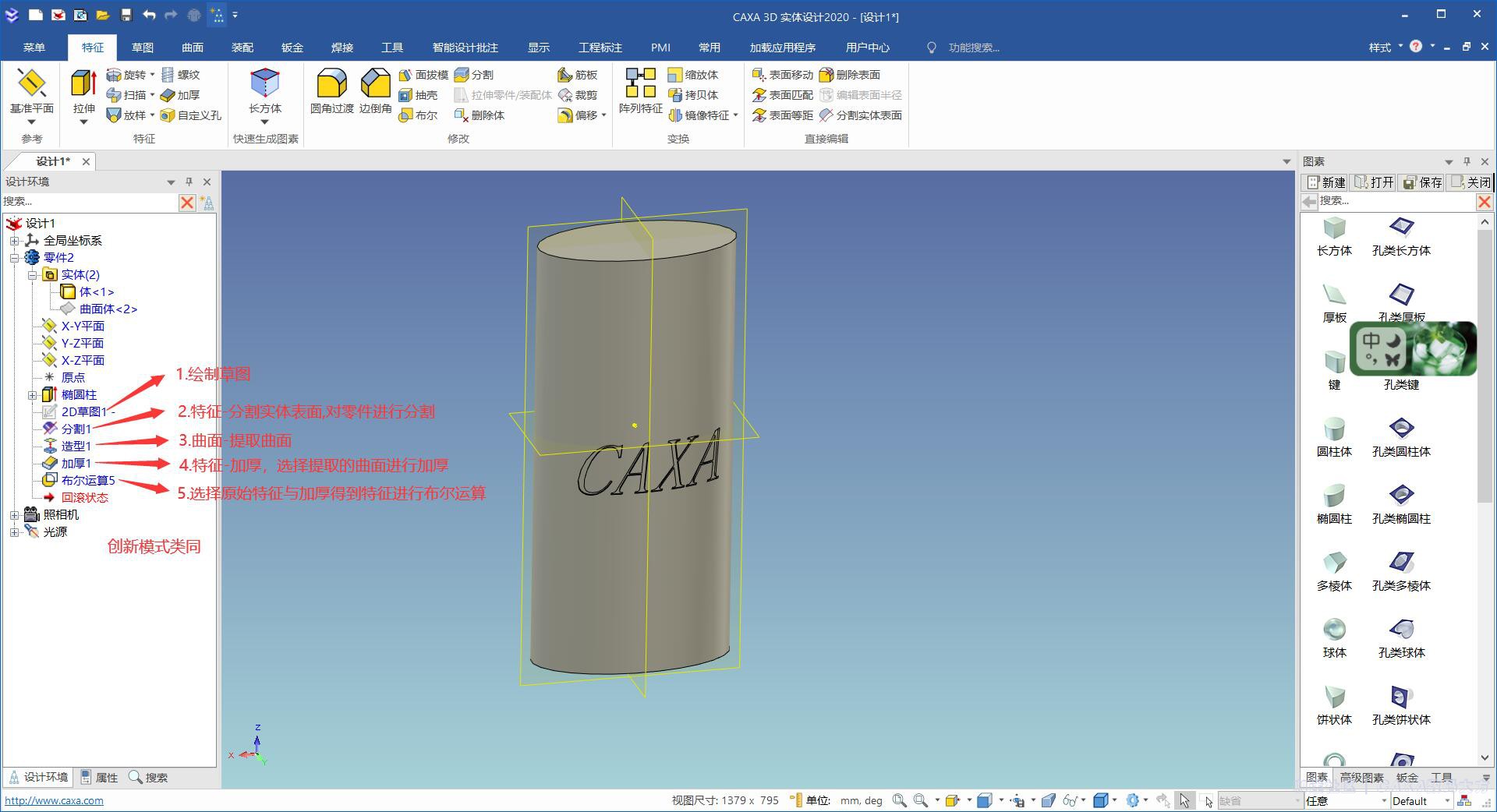Click the 功能搜索 function search field
Viewport: 1497px width, 812px height.
click(x=974, y=48)
